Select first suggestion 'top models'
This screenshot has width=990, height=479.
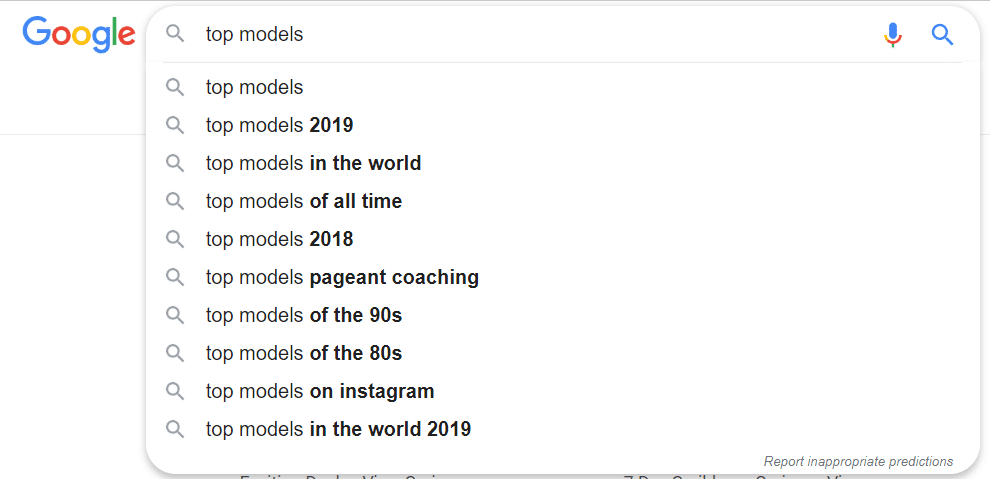(x=562, y=87)
